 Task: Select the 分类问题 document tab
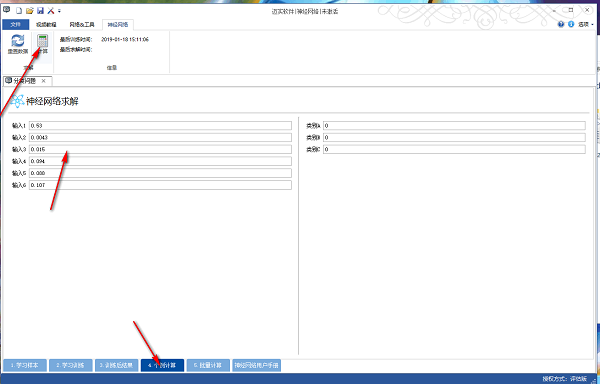point(24,81)
